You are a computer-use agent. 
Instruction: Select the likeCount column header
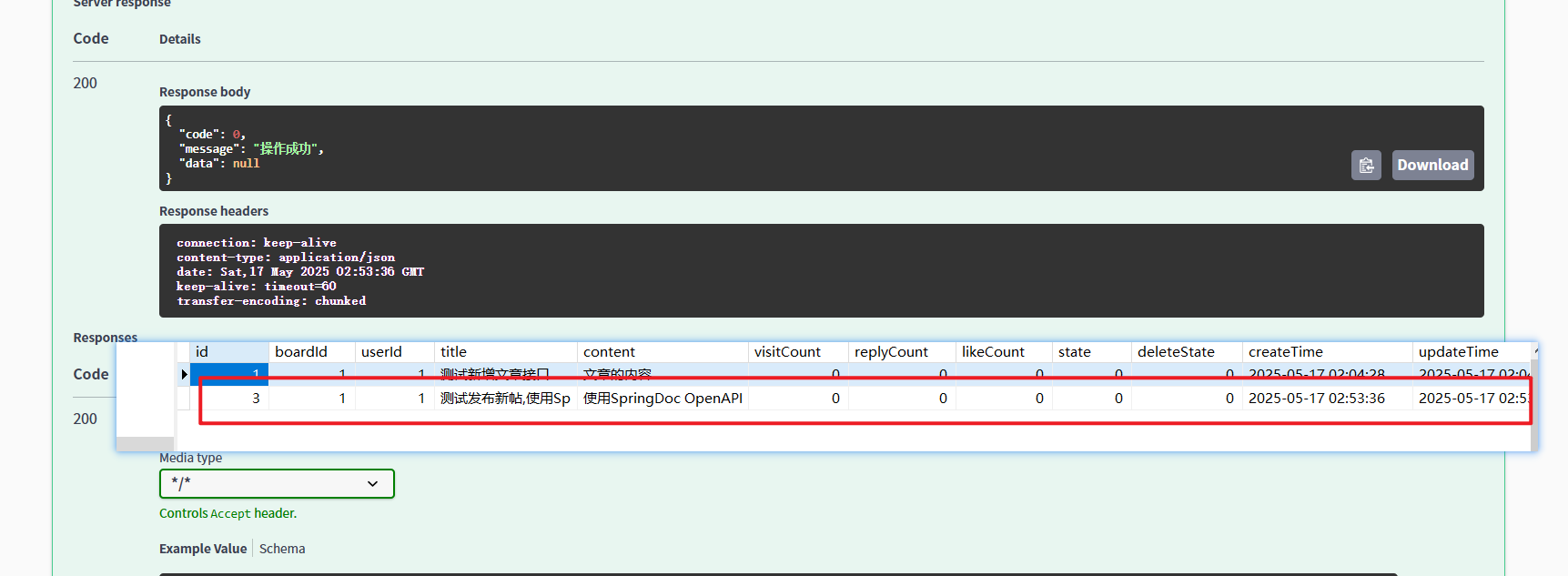coord(1004,352)
